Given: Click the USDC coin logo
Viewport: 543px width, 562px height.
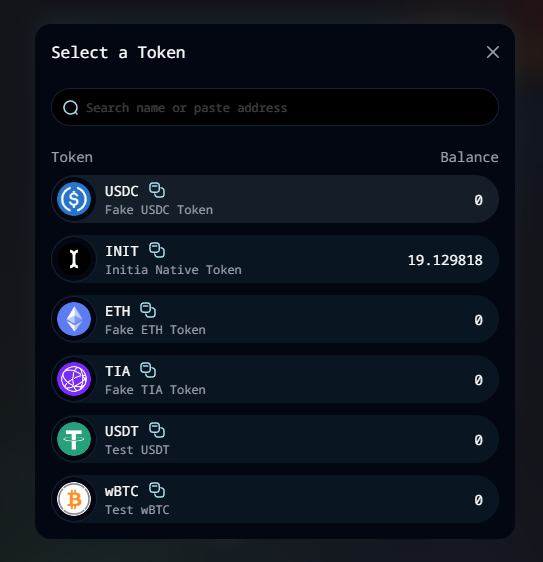Looking at the screenshot, I should click(x=74, y=199).
